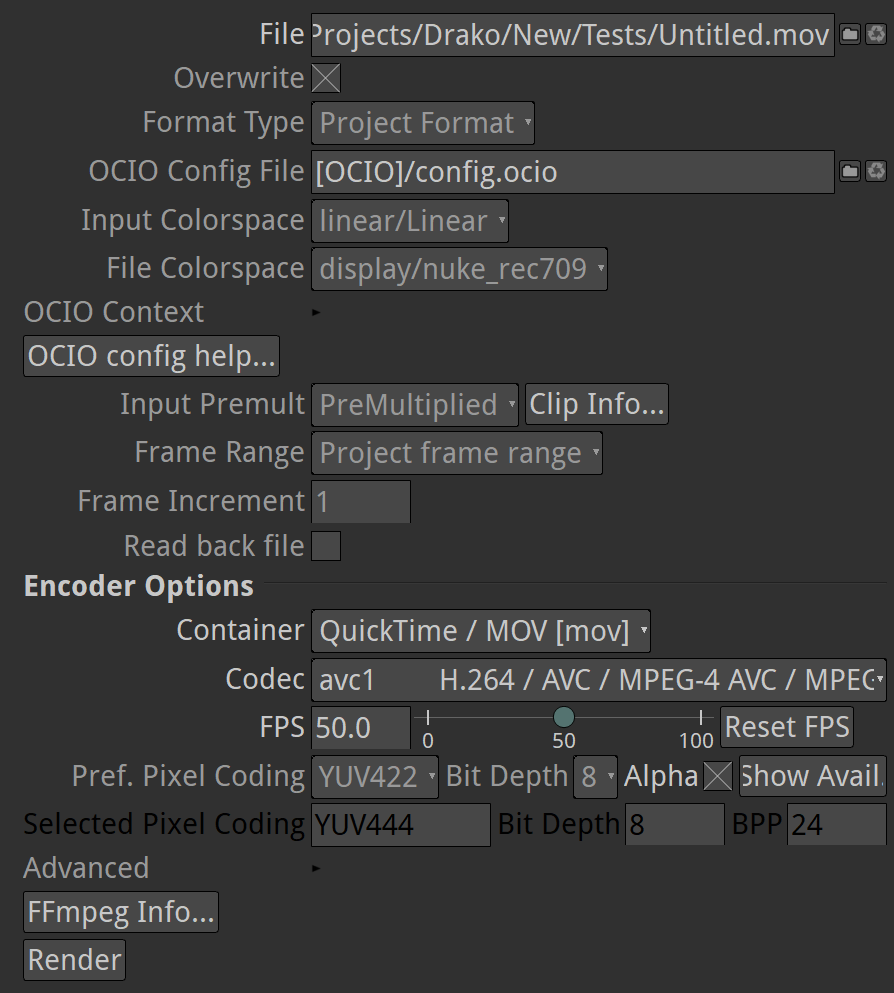Open folder icon beside OCIO Config File

coord(850,171)
